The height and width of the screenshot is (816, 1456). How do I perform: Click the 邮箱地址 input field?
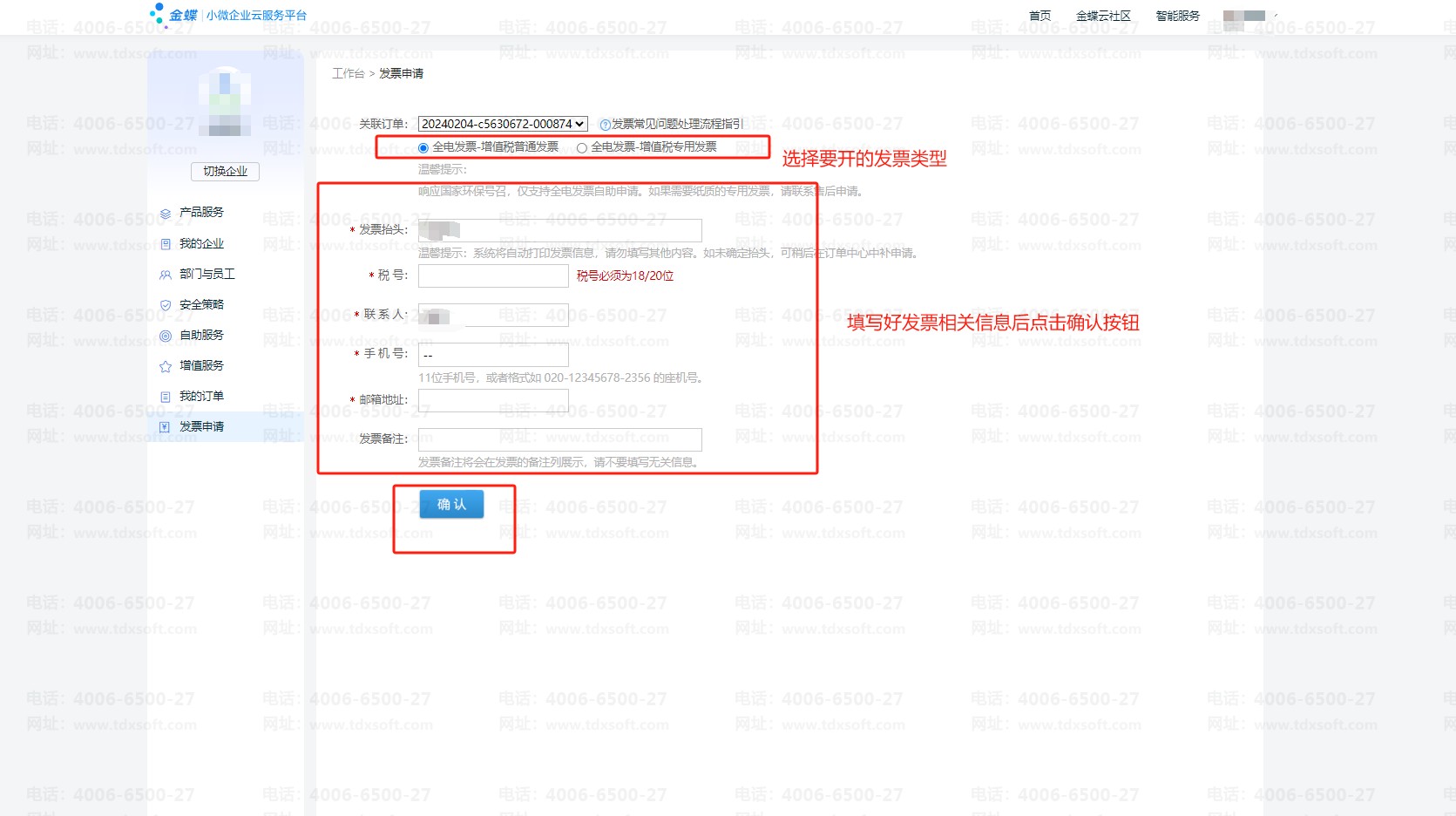(493, 400)
